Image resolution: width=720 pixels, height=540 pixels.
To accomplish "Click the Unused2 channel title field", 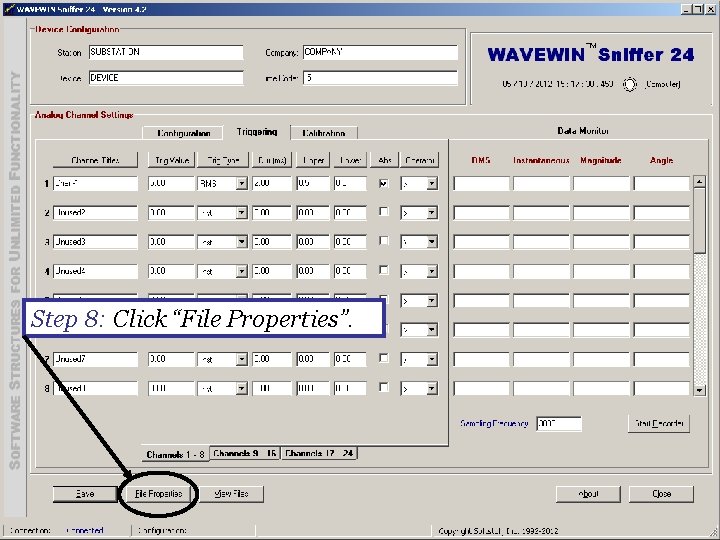I will (x=95, y=213).
